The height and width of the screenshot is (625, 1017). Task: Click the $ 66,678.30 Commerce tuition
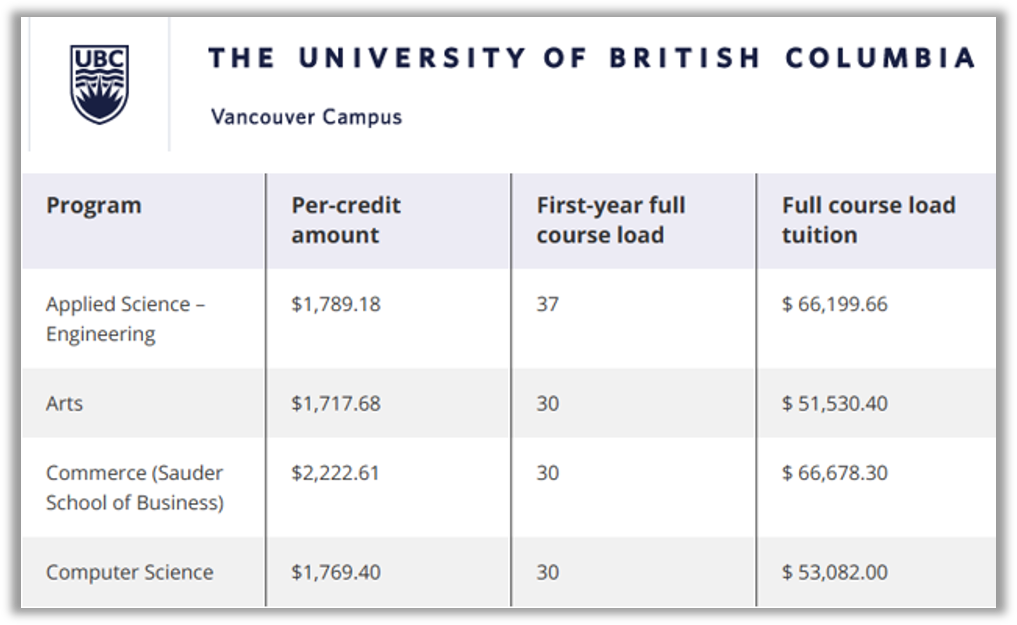(x=834, y=473)
